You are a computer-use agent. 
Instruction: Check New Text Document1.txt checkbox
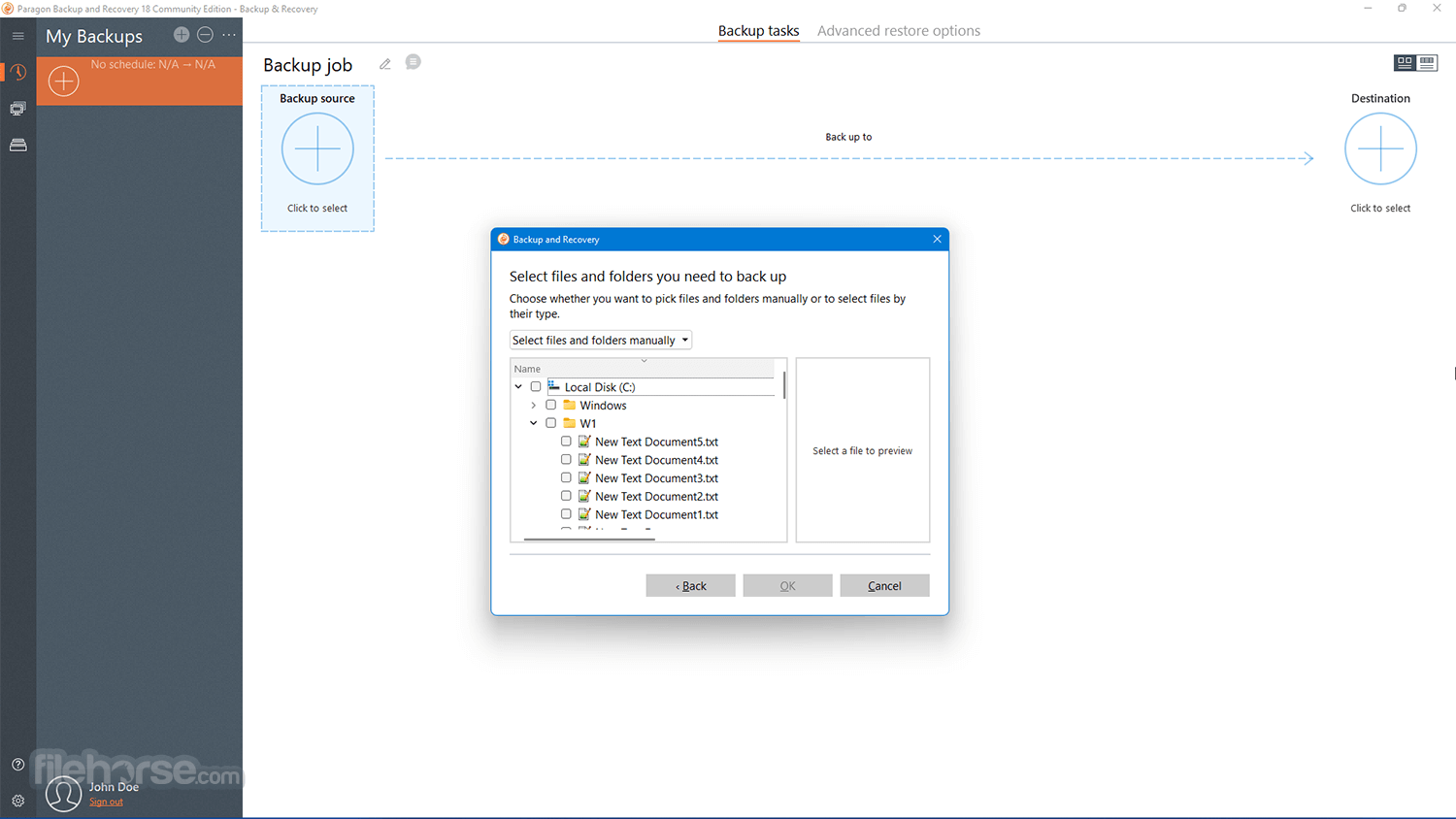566,514
